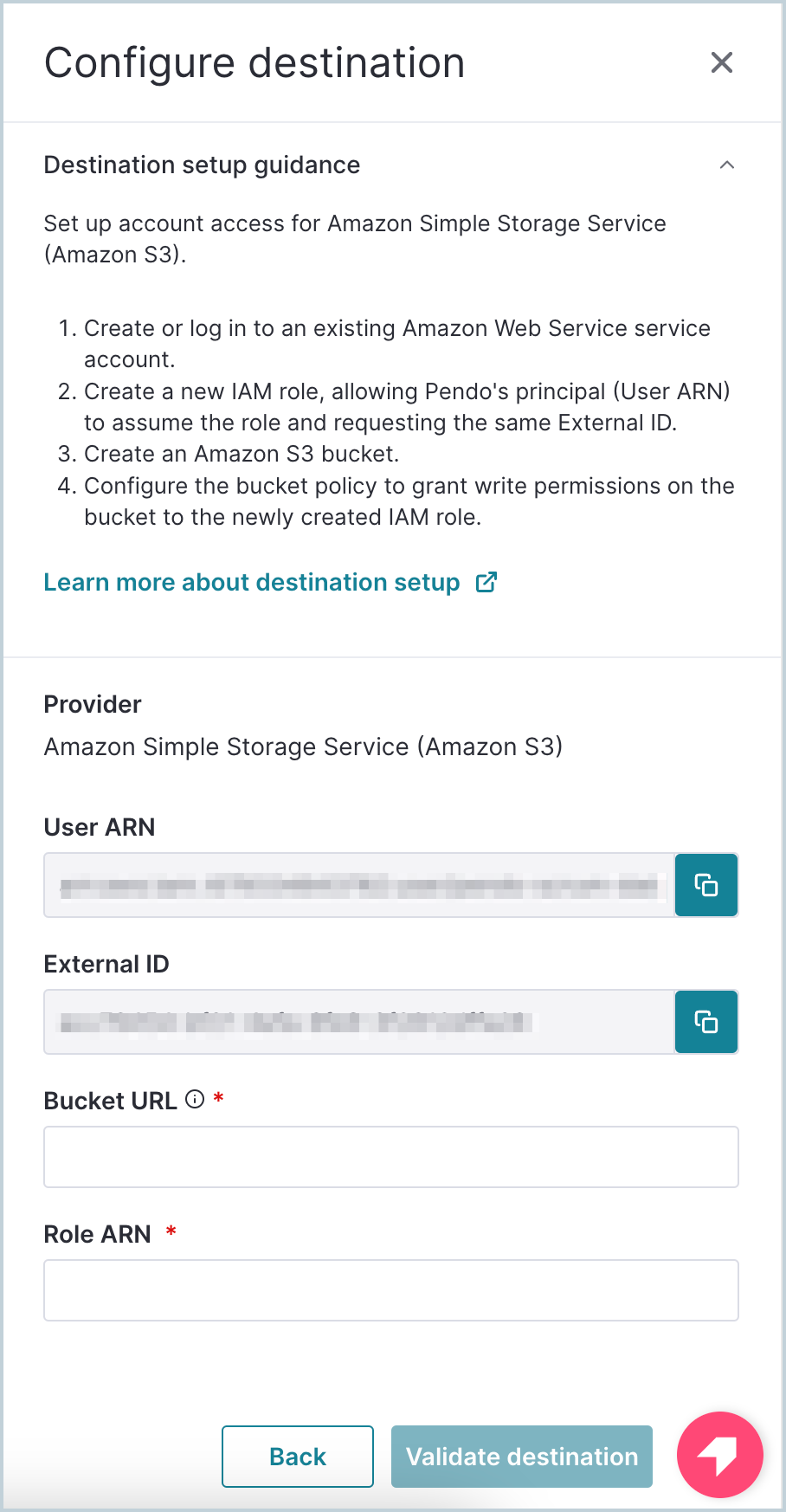Click the external link icon beside Learn more
786x1512 pixels.
click(486, 582)
